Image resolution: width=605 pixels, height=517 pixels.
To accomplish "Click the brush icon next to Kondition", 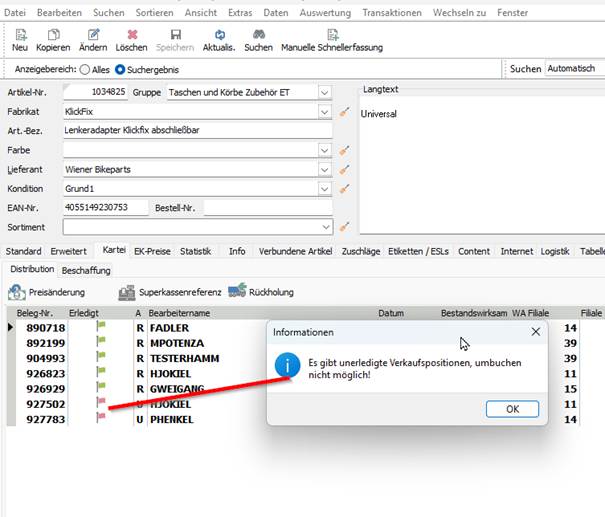I will pyautogui.click(x=344, y=189).
